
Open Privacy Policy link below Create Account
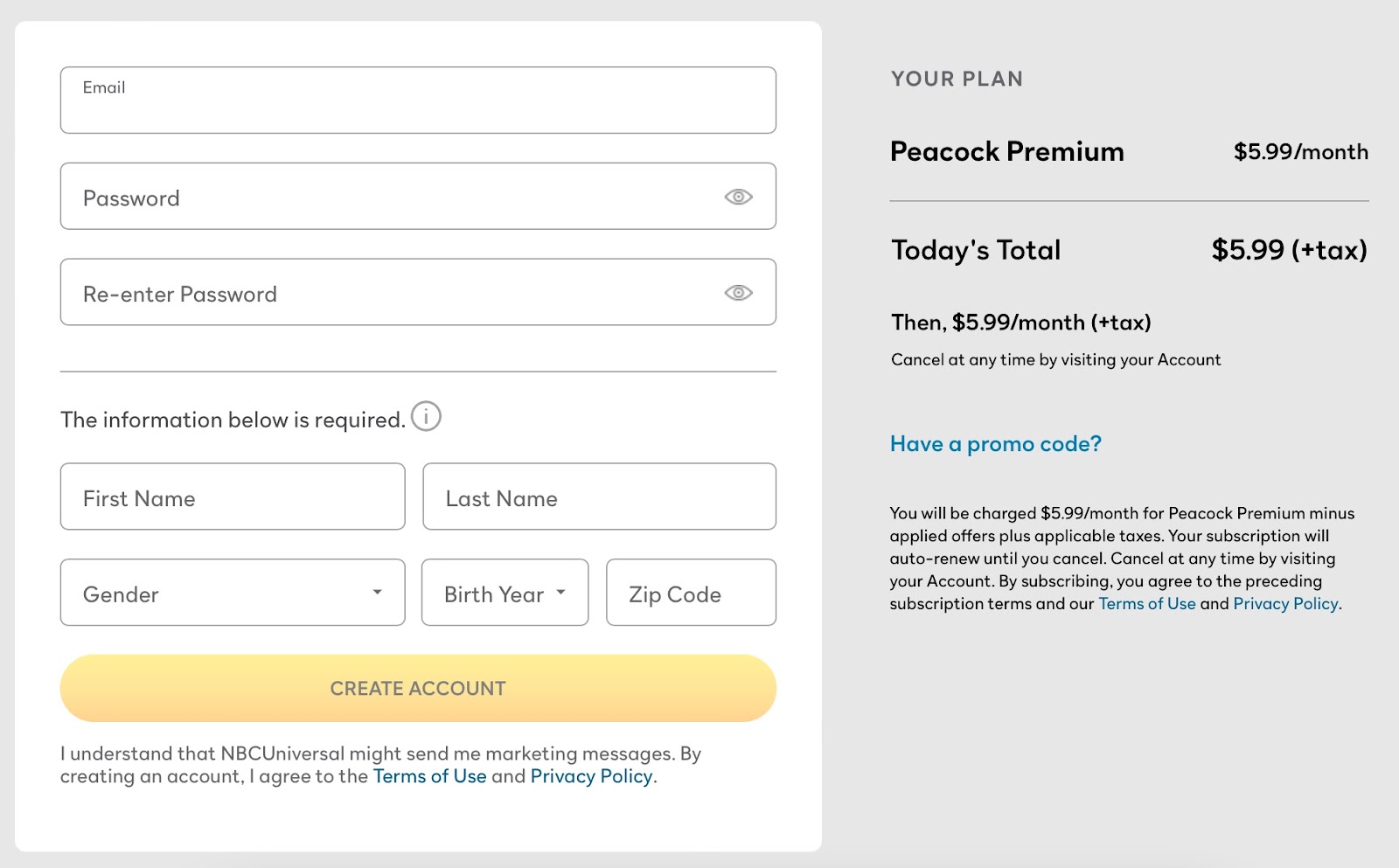point(591,776)
